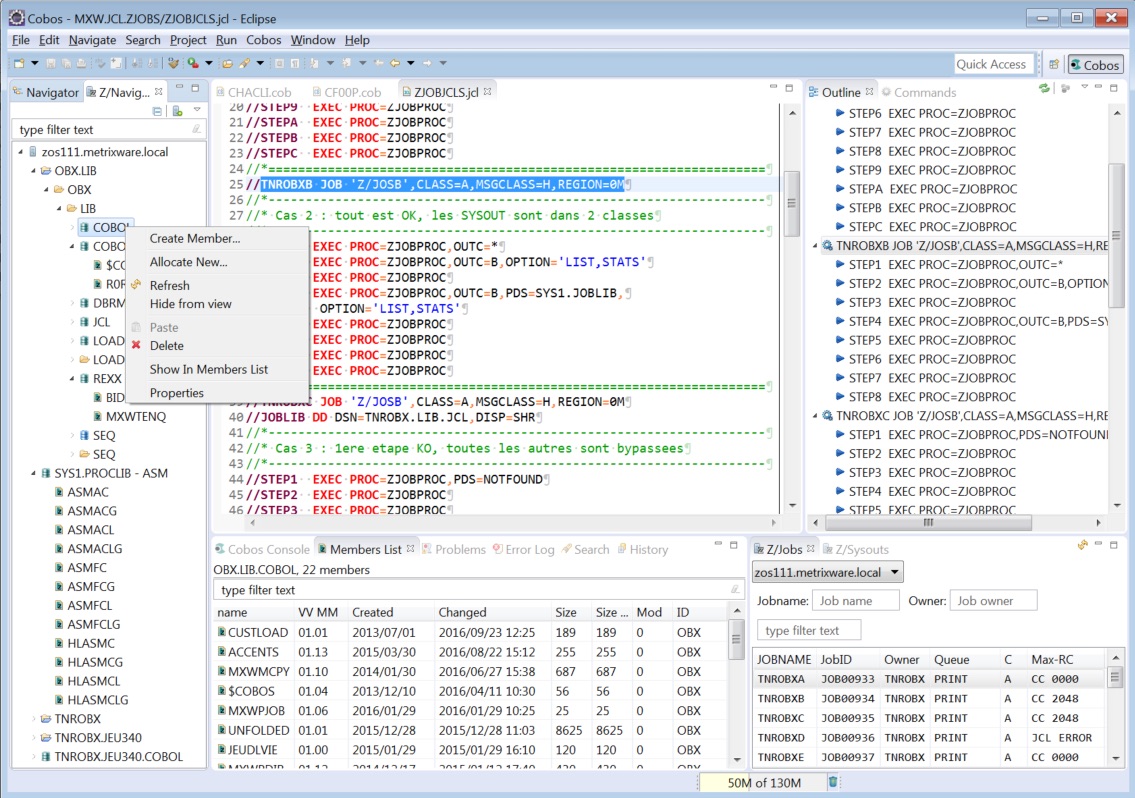Expand the TNROBX.JEU340 tree node
1135x798 pixels.
[33, 738]
